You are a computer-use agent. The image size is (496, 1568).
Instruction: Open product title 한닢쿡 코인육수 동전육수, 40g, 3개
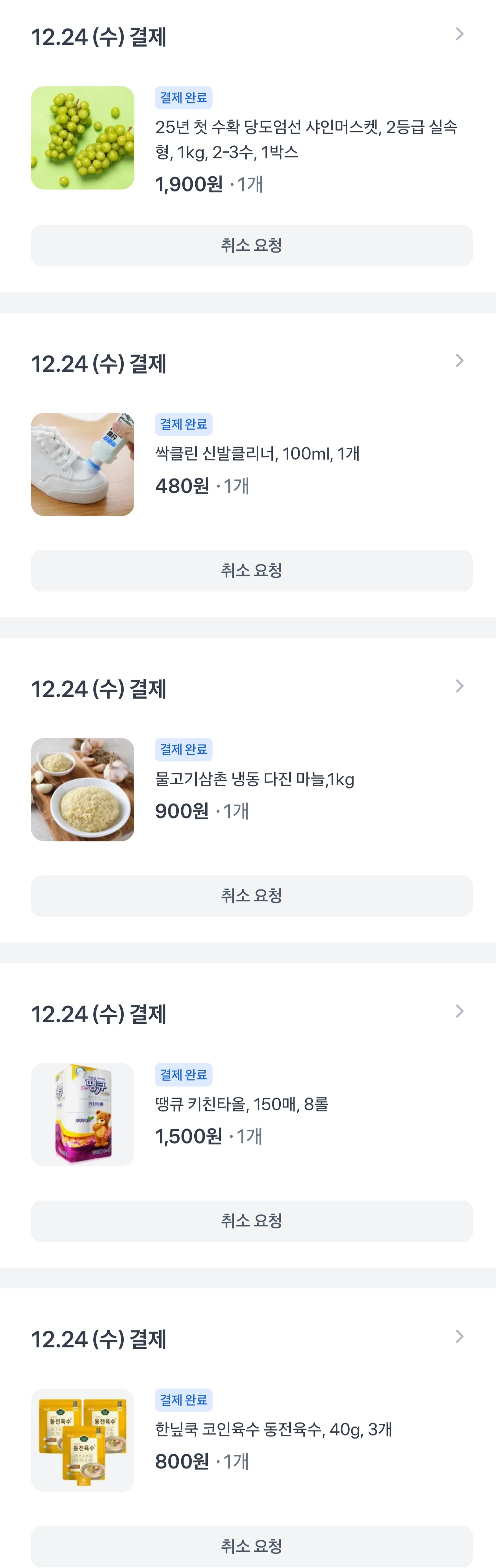[x=273, y=1429]
